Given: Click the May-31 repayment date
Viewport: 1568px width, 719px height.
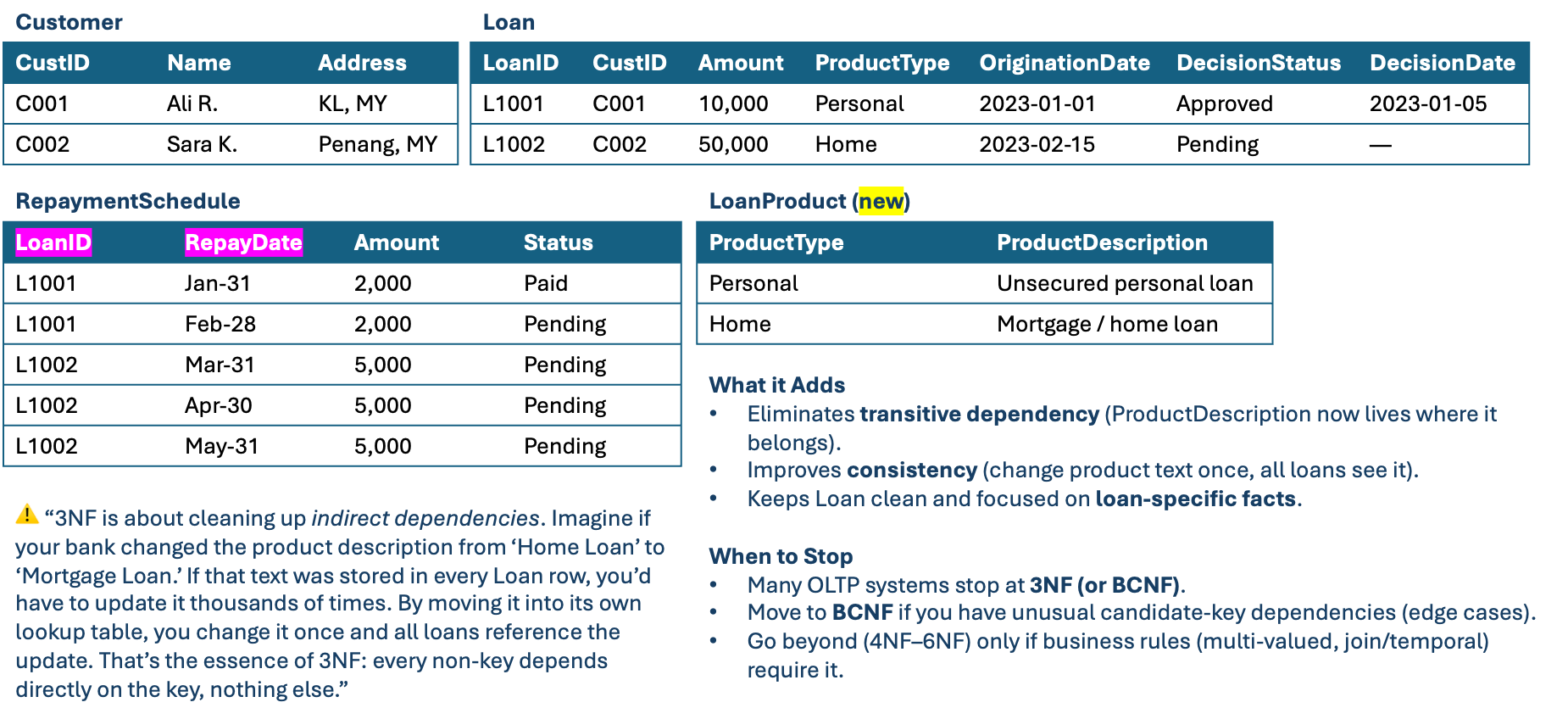Looking at the screenshot, I should [x=222, y=447].
